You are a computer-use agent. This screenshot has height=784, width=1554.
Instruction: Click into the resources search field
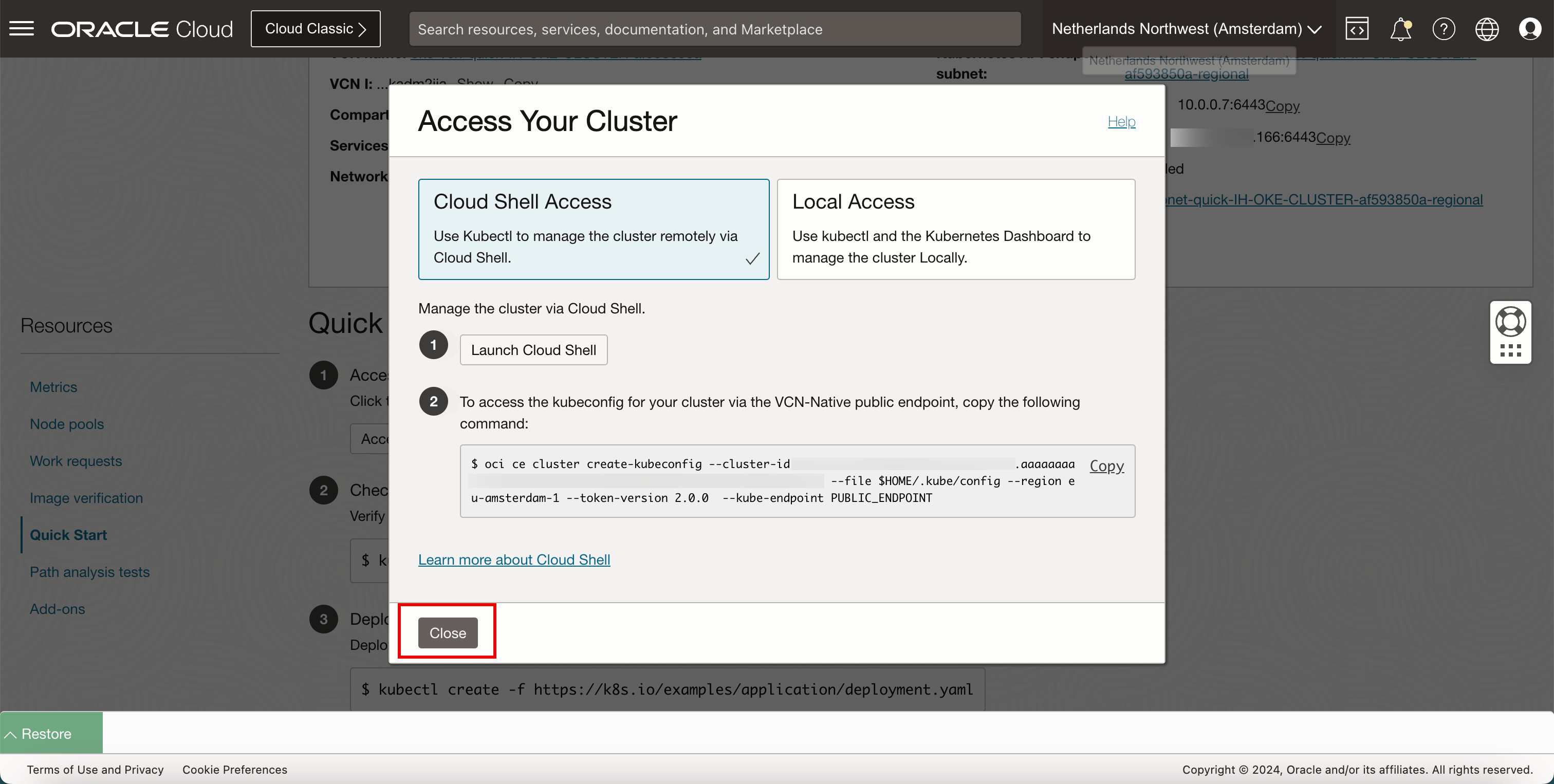(714, 29)
